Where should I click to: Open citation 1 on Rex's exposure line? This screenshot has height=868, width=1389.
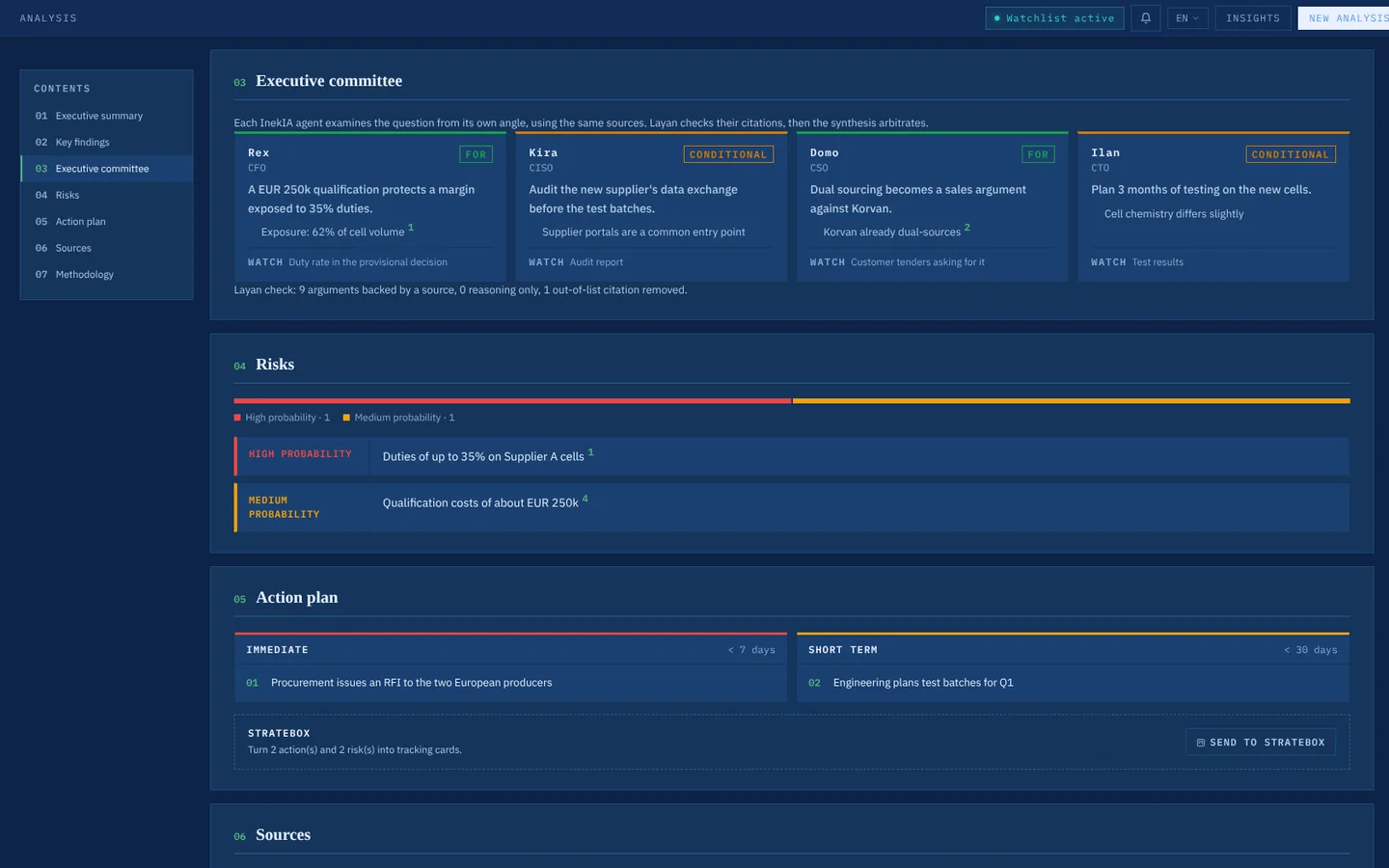click(411, 228)
